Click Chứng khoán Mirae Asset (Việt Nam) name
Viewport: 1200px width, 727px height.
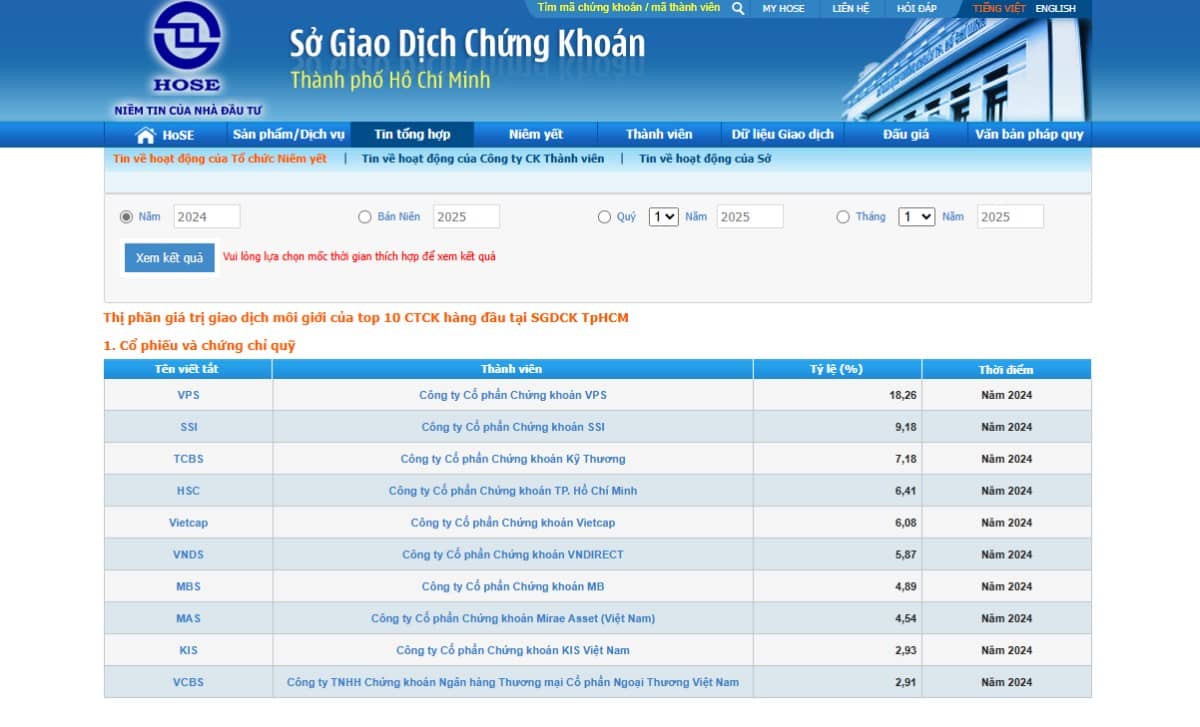(x=513, y=619)
